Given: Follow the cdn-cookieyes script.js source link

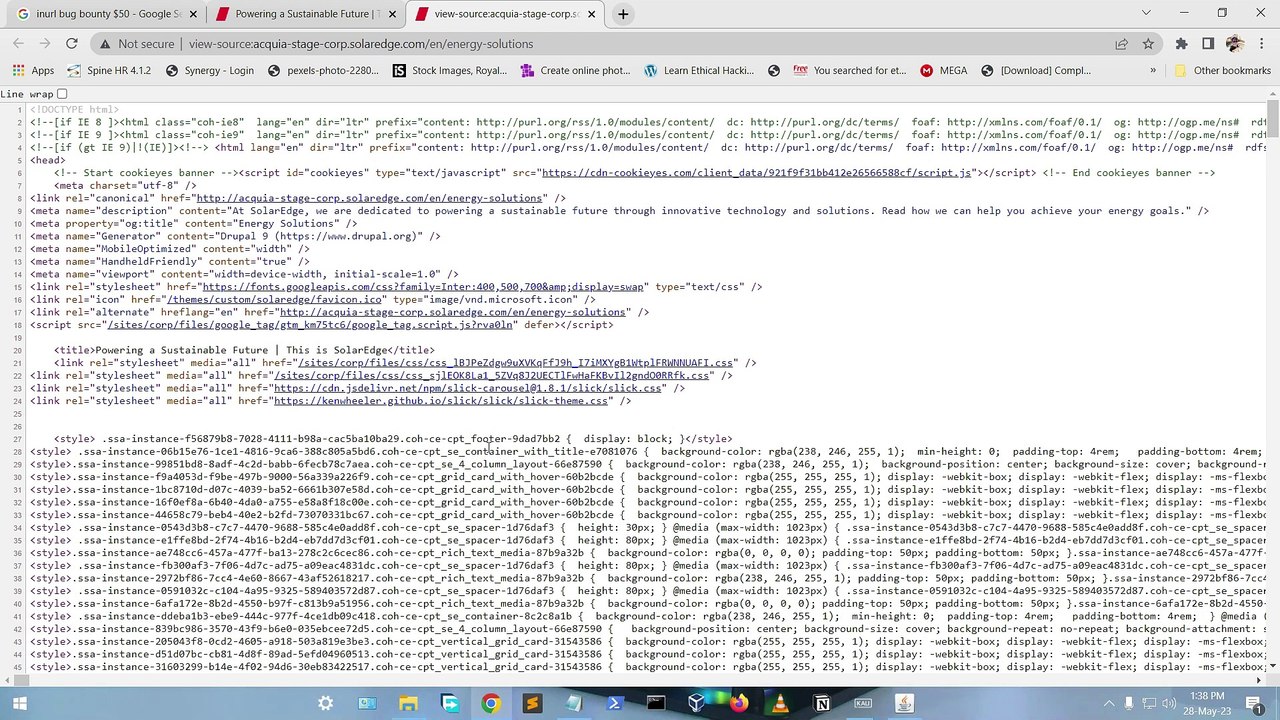Looking at the screenshot, I should point(756,173).
